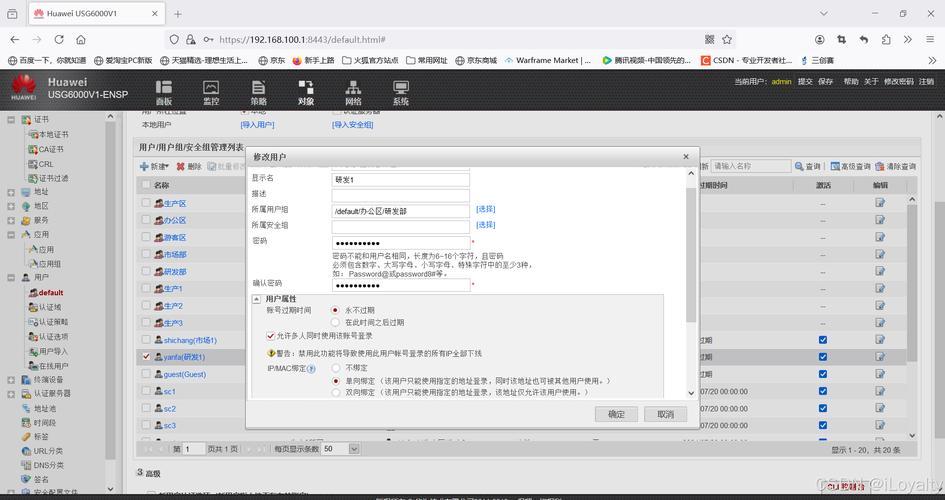Select 永不过期 never-expire radio
The image size is (945, 500).
(x=336, y=310)
